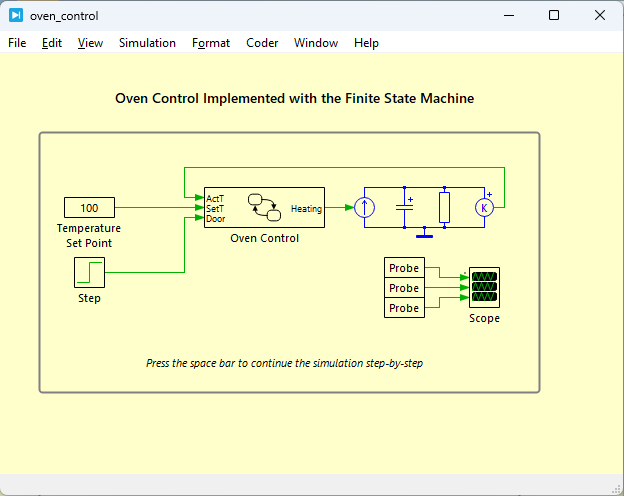Select the bottom Probe block
This screenshot has height=496, width=624.
(x=404, y=308)
